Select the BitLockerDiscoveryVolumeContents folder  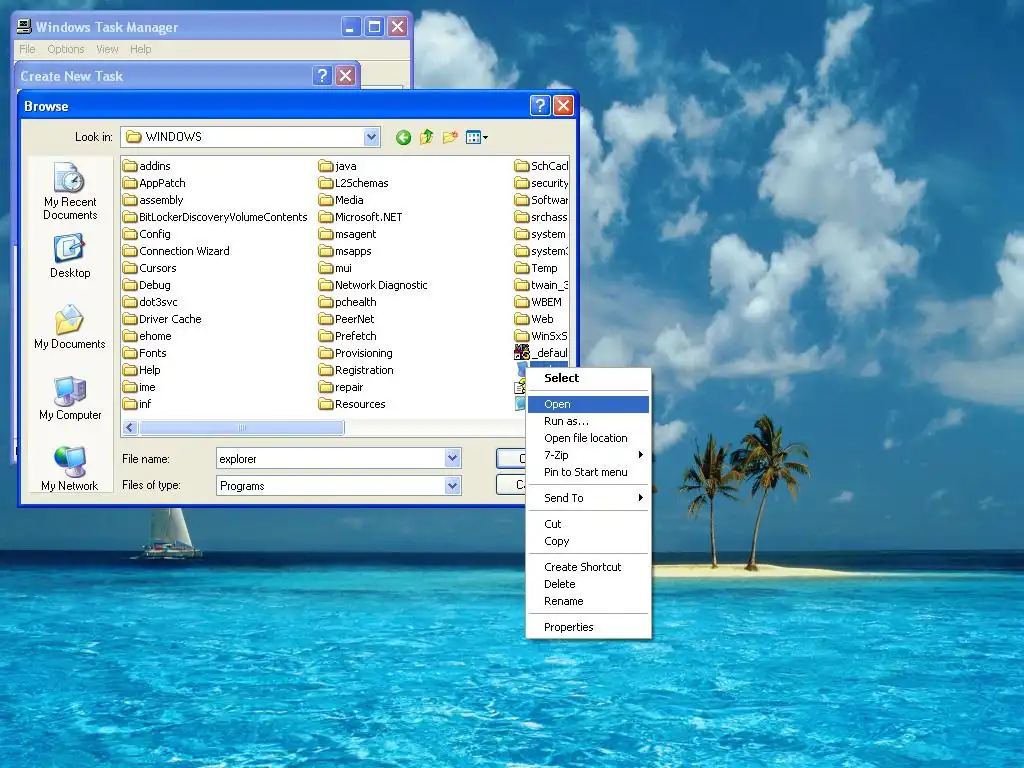coord(215,217)
